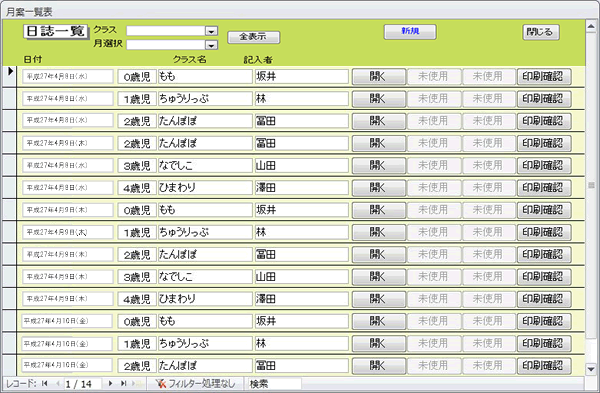Viewport: 600px width, 393px height.
Task: Select 澤田 in the 4月8日 4歳児 row
Action: 302,188
